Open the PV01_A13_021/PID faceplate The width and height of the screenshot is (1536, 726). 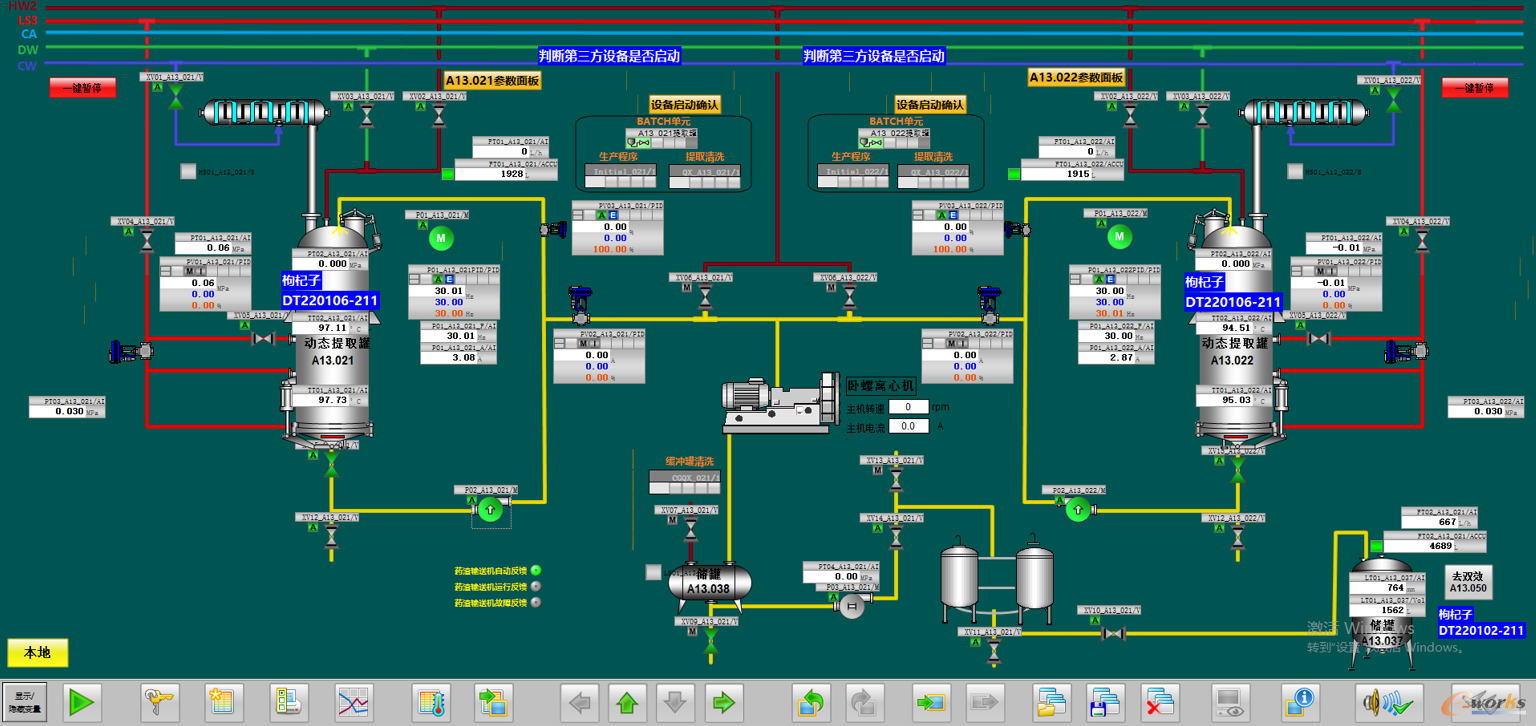pos(206,283)
